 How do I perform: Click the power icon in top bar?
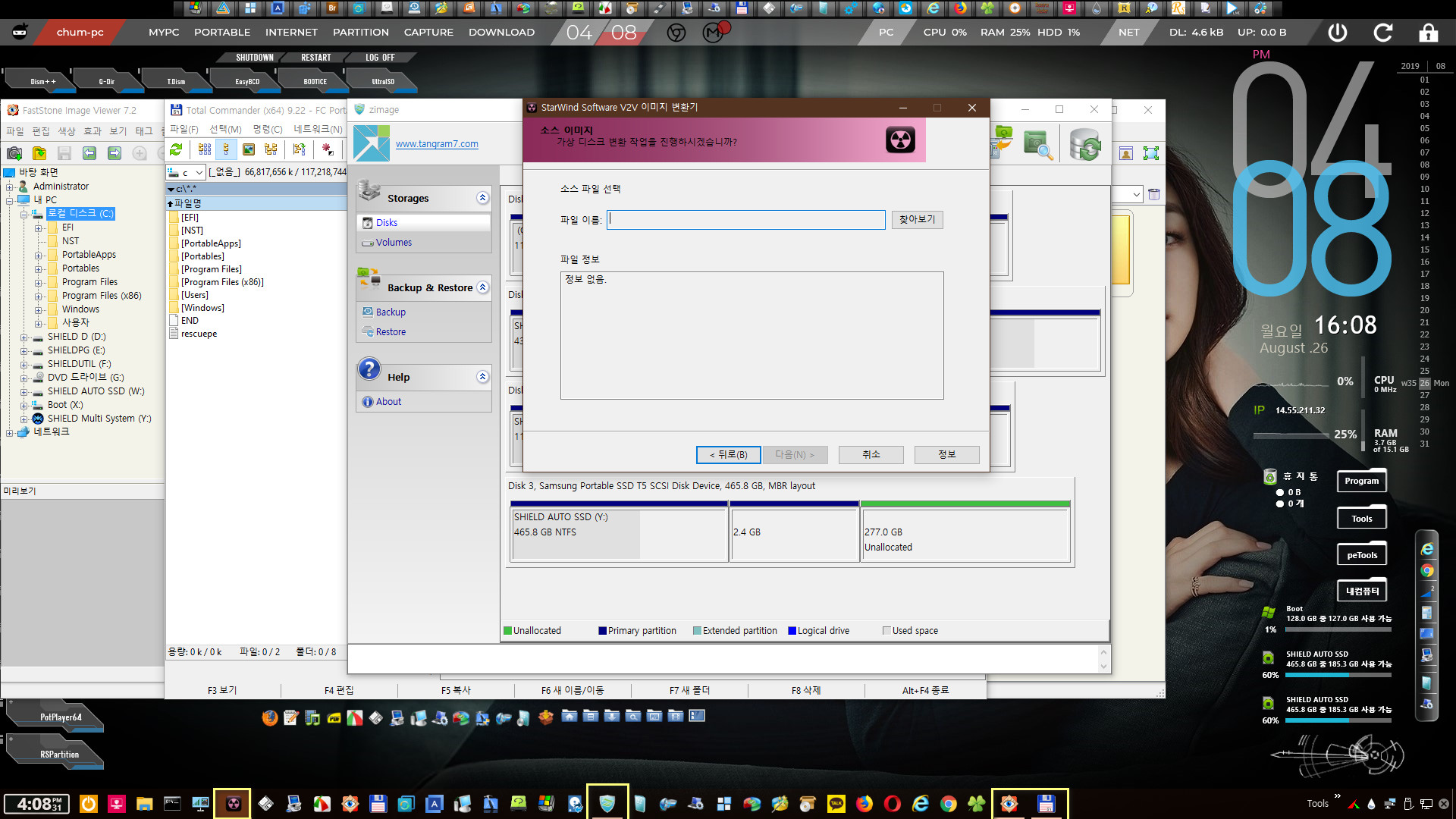(1338, 33)
